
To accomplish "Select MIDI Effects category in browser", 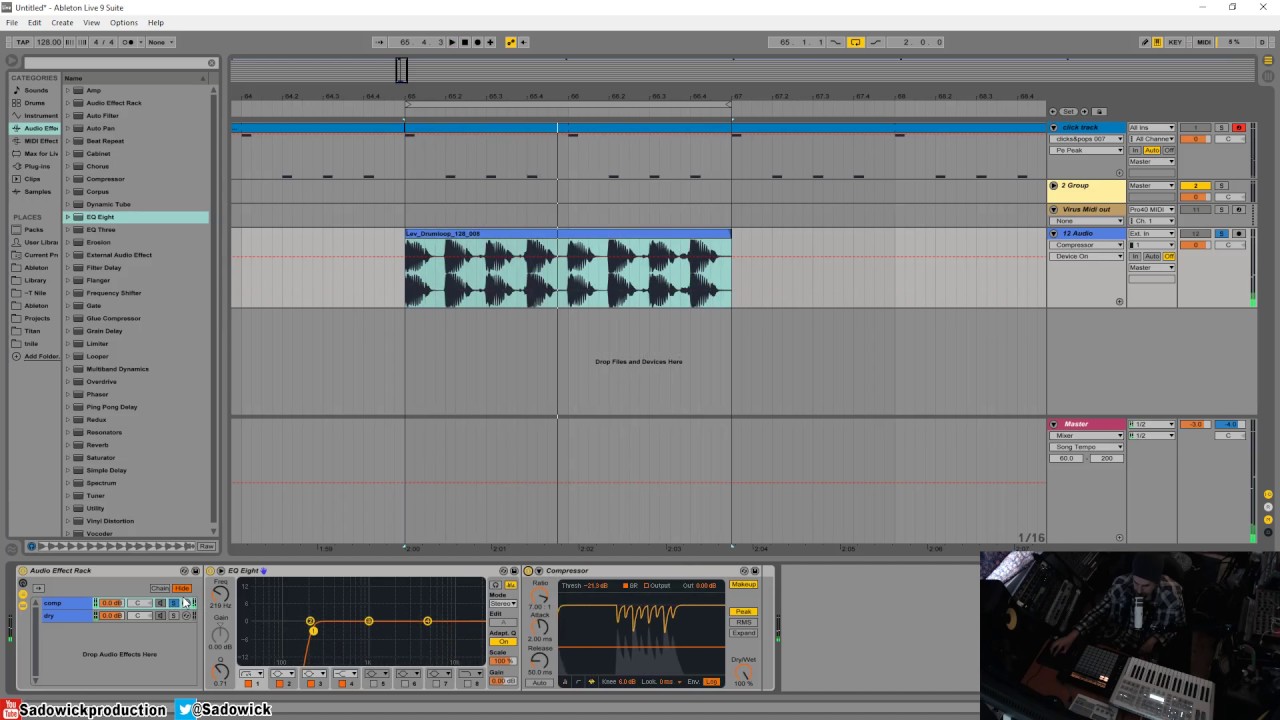I will coord(35,141).
